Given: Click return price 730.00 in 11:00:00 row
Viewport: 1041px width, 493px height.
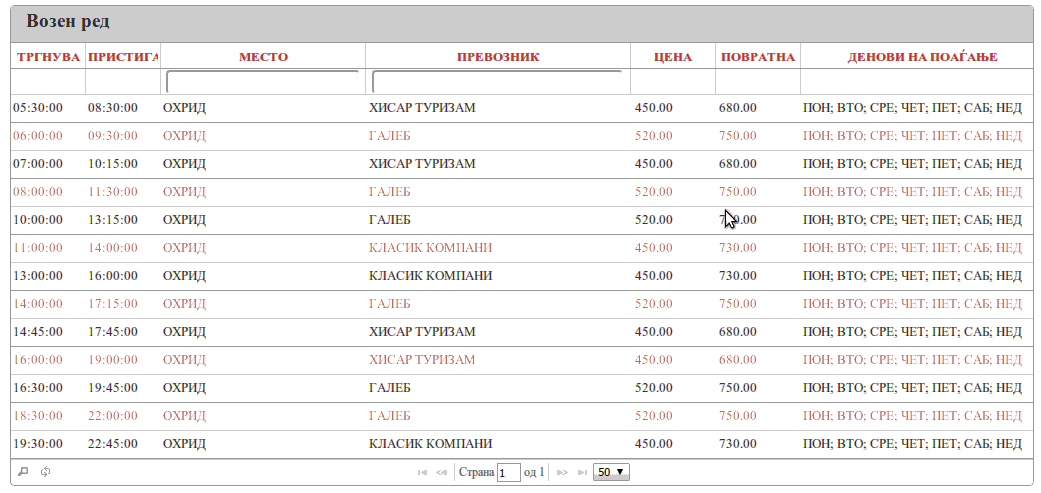Looking at the screenshot, I should pyautogui.click(x=738, y=248).
